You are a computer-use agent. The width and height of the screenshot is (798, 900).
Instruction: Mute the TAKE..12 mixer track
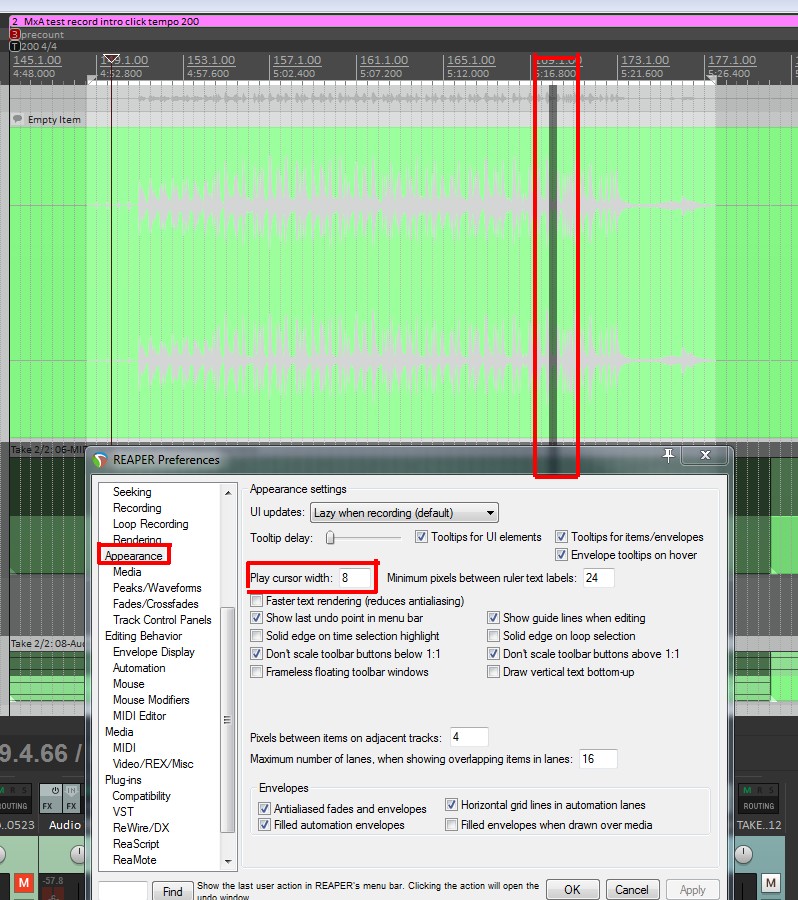tap(770, 883)
